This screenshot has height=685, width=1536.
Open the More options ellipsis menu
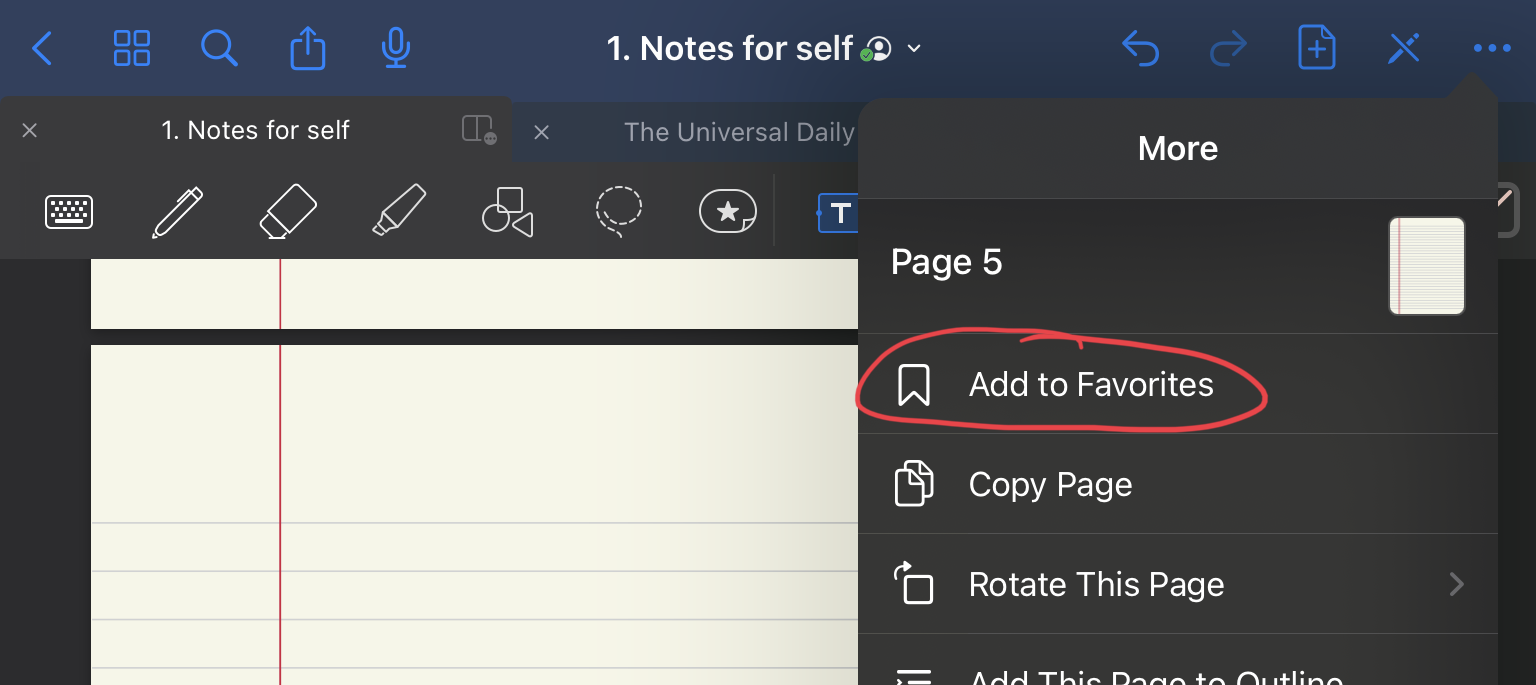point(1491,48)
